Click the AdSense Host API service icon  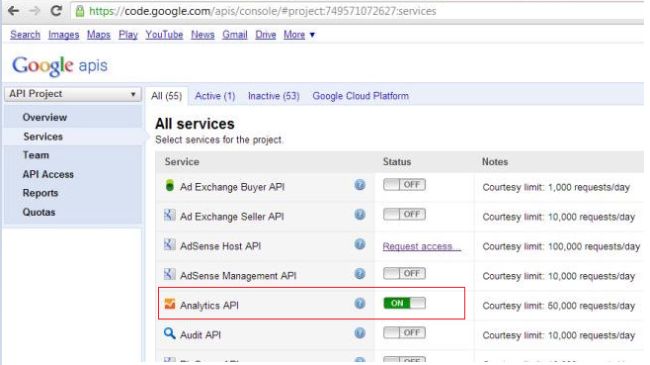[169, 244]
